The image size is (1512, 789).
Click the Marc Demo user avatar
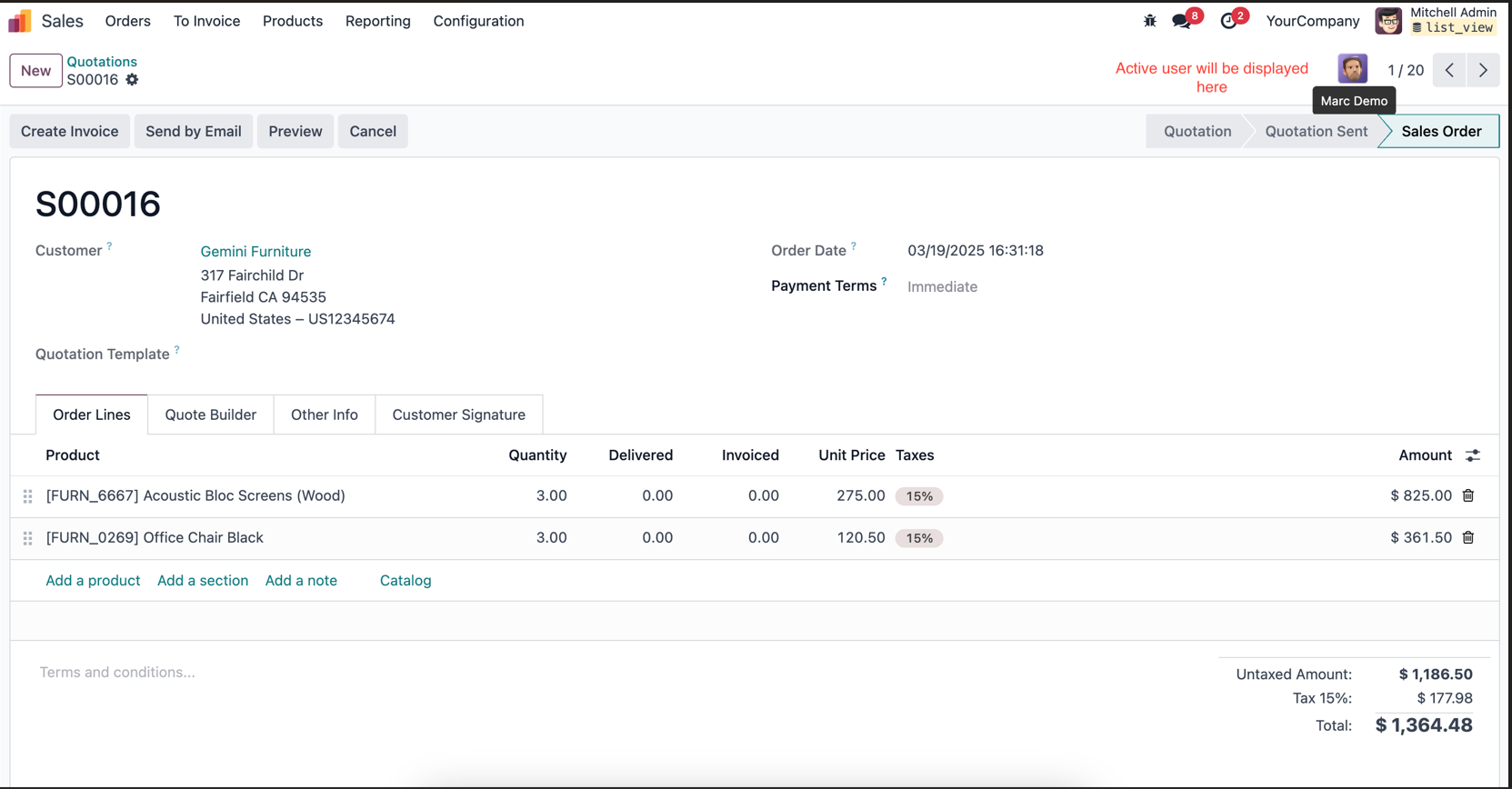pos(1352,69)
